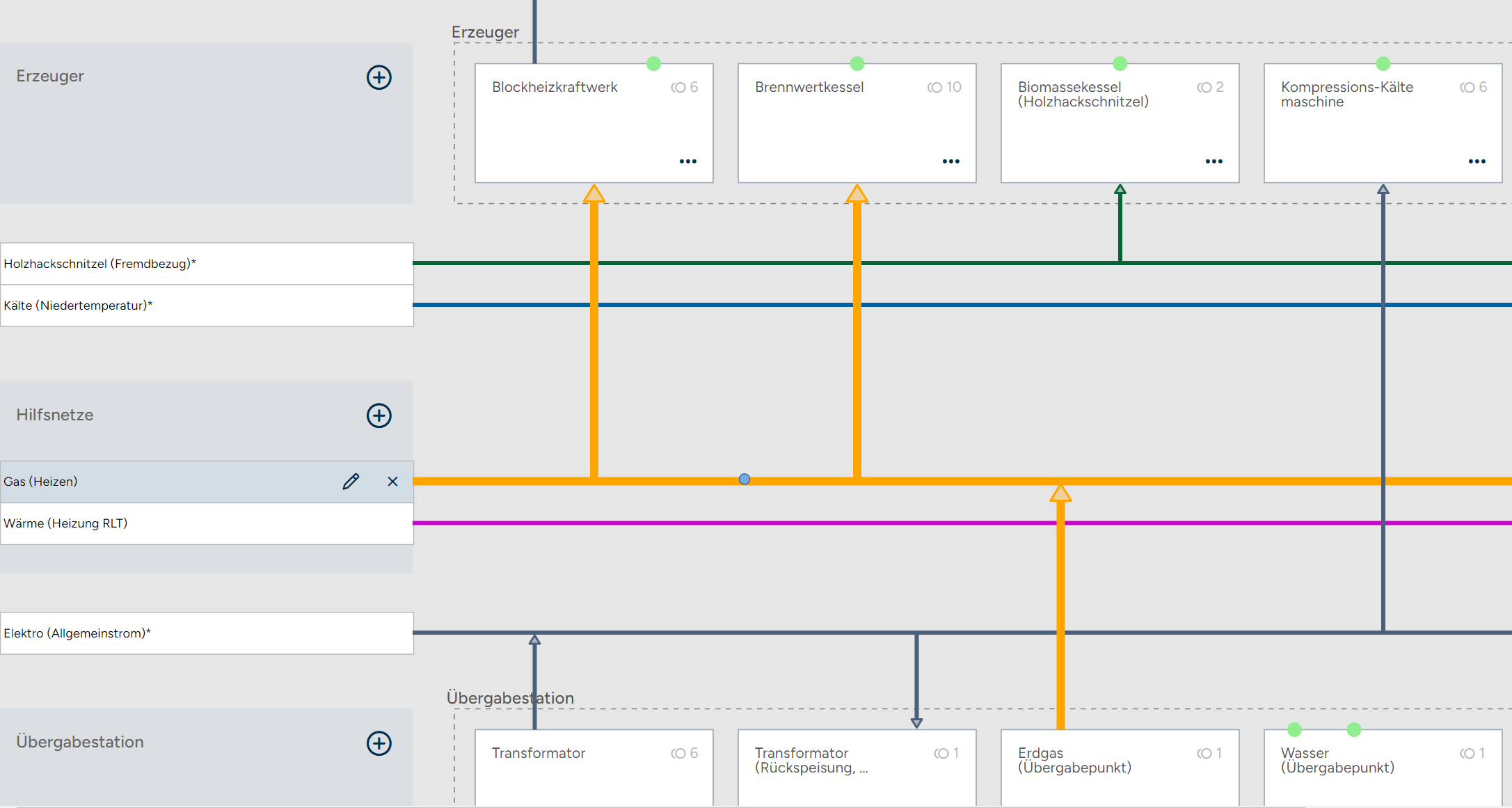The image size is (1512, 808).
Task: Click green connector dot above Biomassekessel
Action: 1120,64
